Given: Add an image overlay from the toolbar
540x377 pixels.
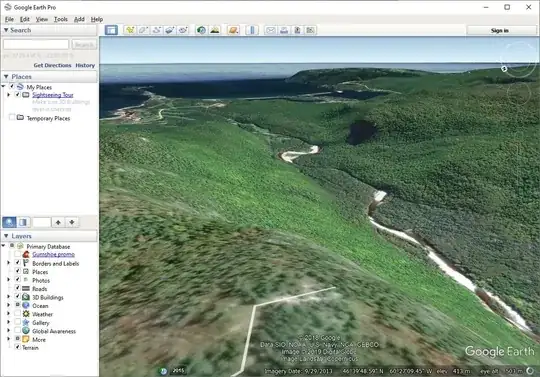Looking at the screenshot, I should pyautogui.click(x=169, y=30).
